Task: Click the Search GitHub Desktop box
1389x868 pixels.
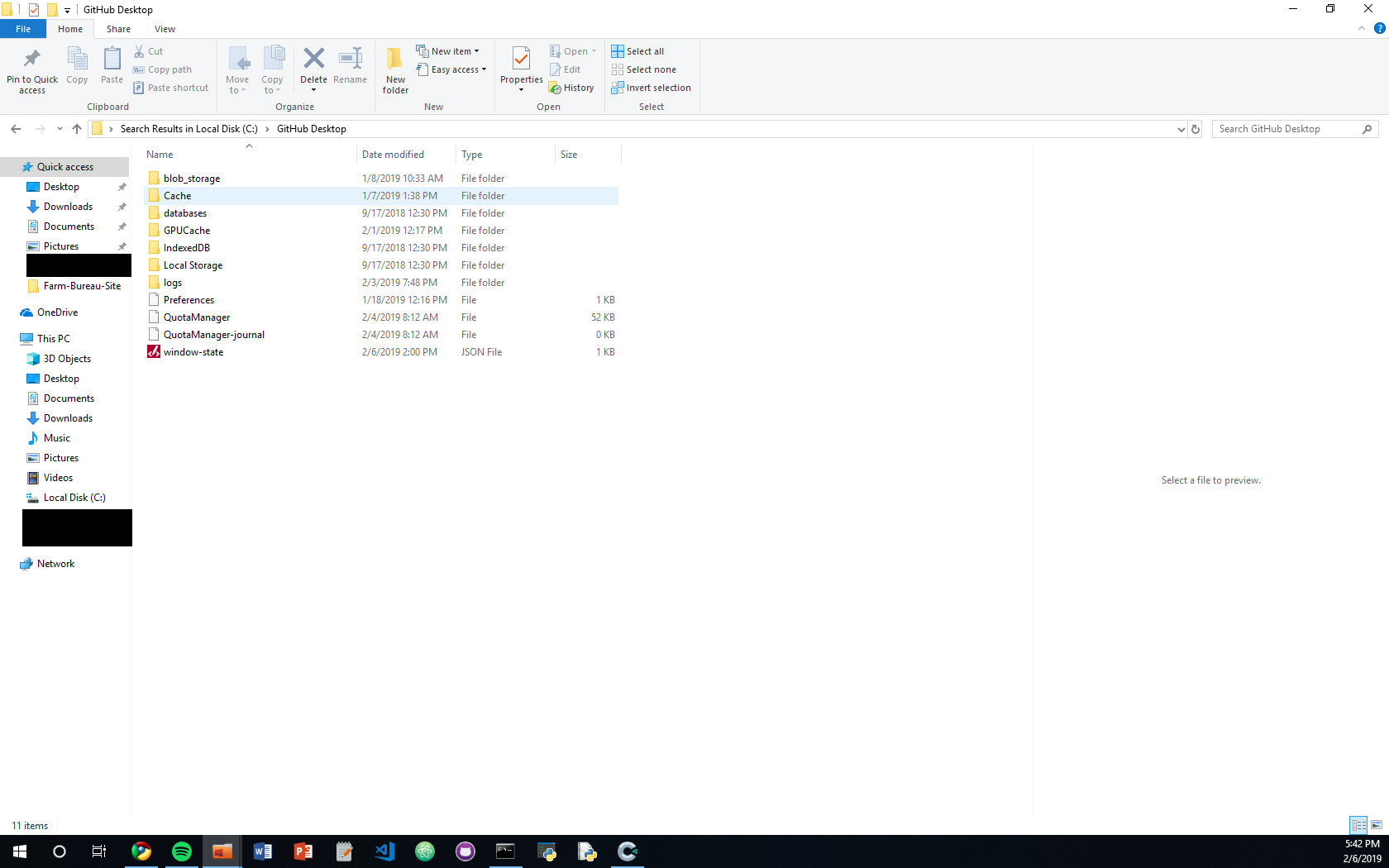Action: click(x=1295, y=129)
